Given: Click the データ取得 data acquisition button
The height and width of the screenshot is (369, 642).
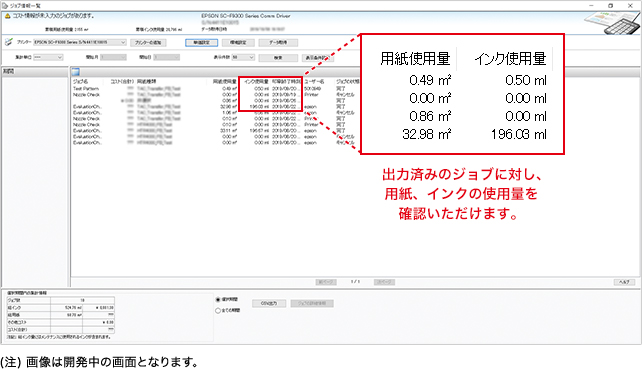Looking at the screenshot, I should click(278, 43).
